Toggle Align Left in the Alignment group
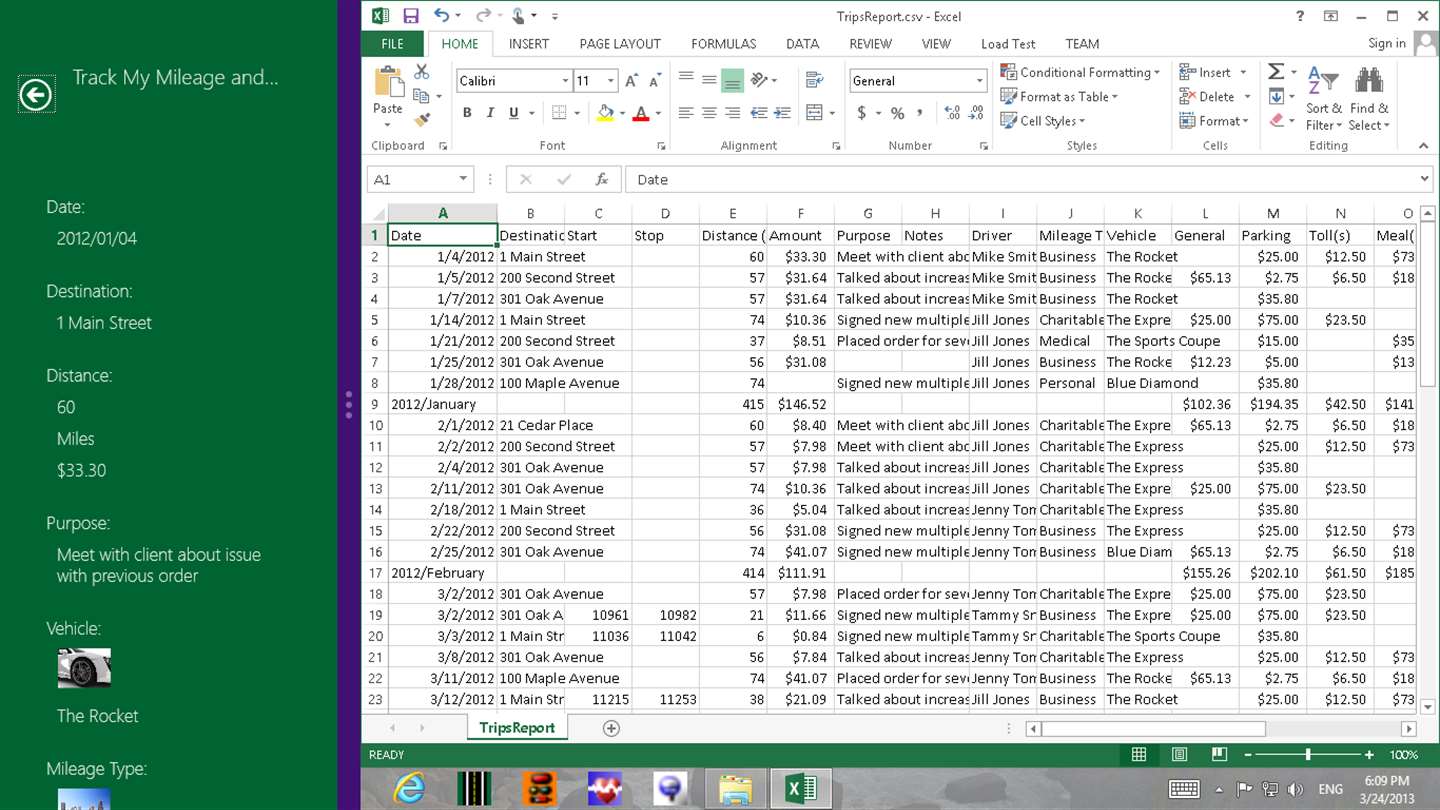Image resolution: width=1440 pixels, height=810 pixels. pos(685,113)
